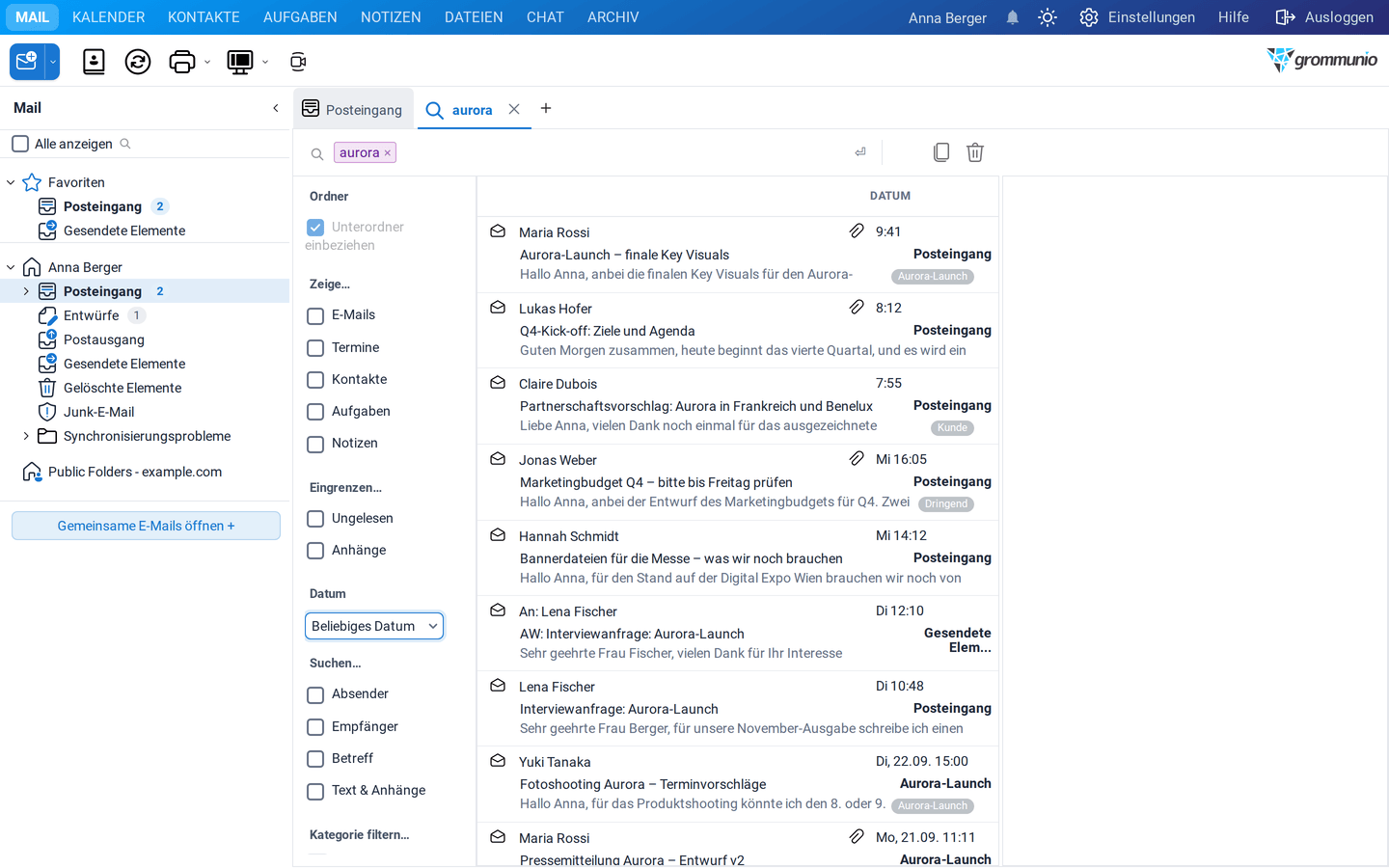Collapse the Anna Berger mailbox tree
This screenshot has width=1389, height=868.
[x=11, y=267]
